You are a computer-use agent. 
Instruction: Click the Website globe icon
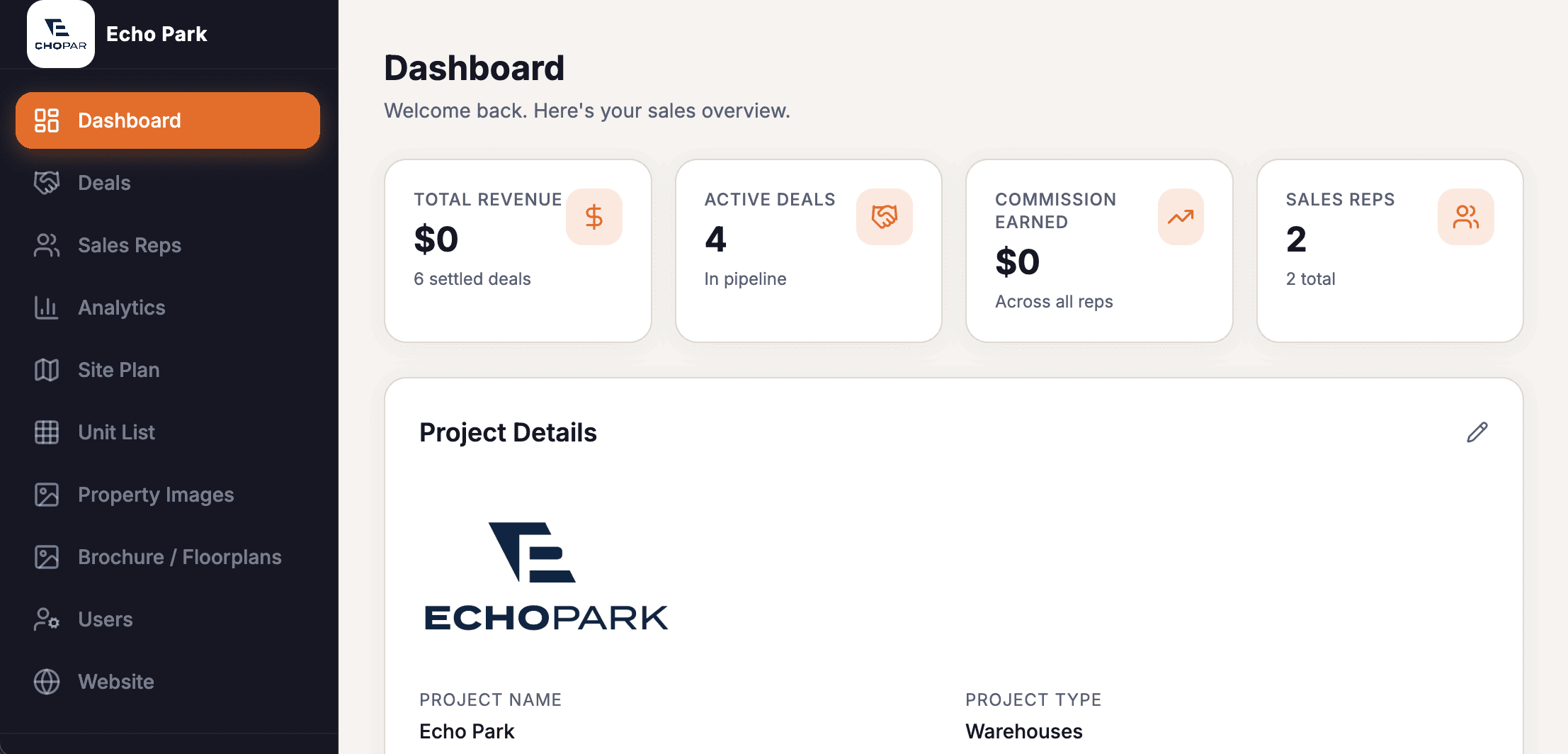click(x=47, y=681)
